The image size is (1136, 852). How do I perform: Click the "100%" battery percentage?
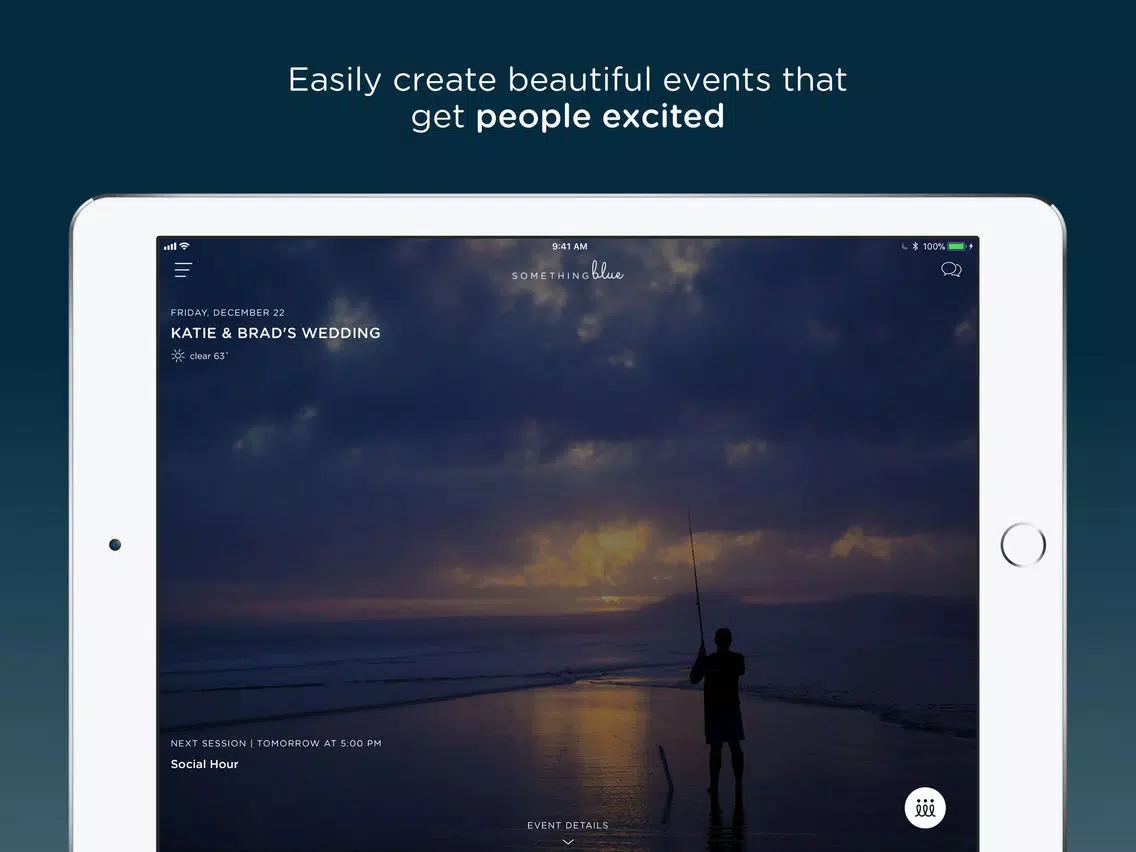click(x=934, y=246)
